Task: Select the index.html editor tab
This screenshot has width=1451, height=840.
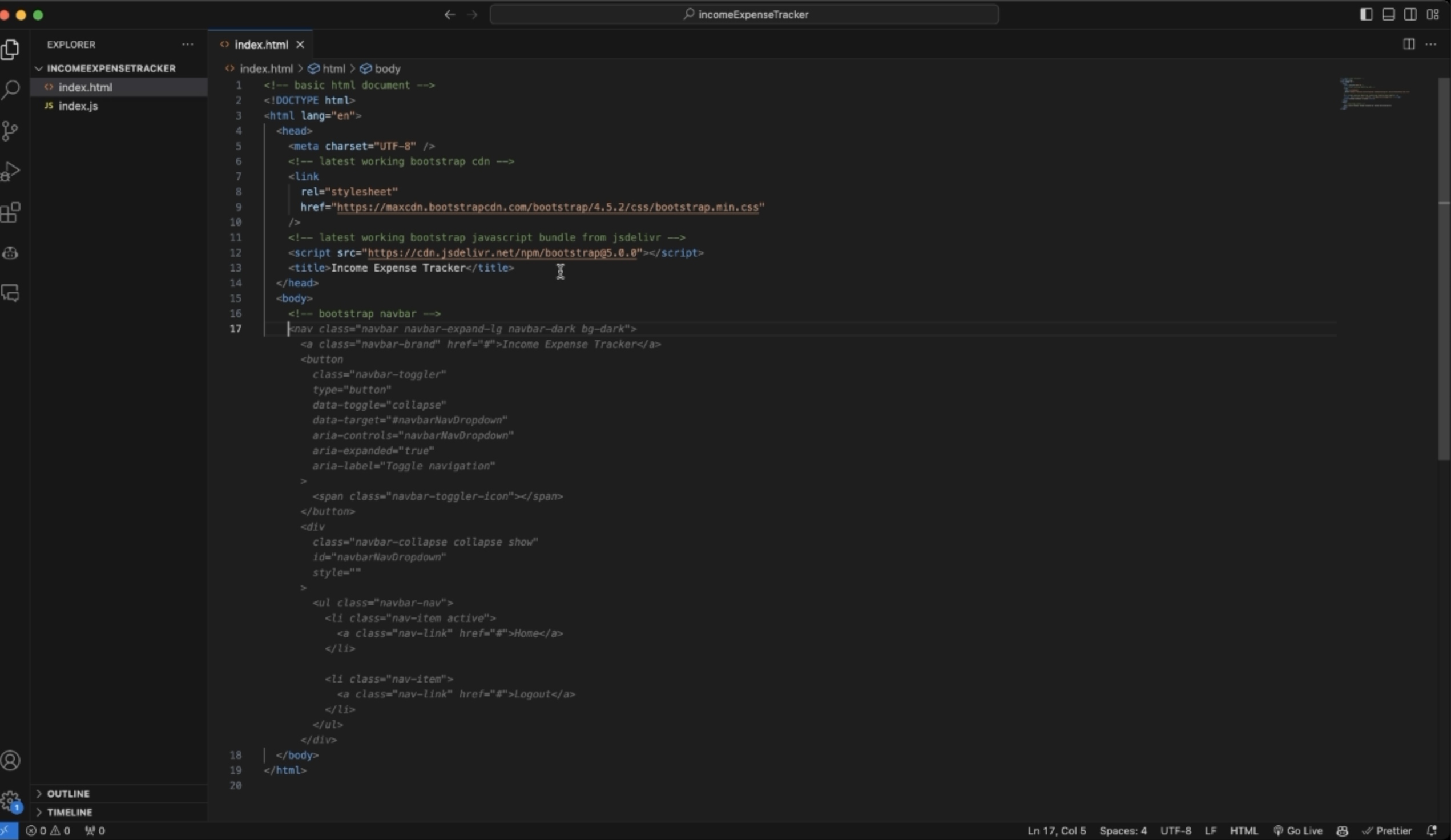Action: (261, 45)
